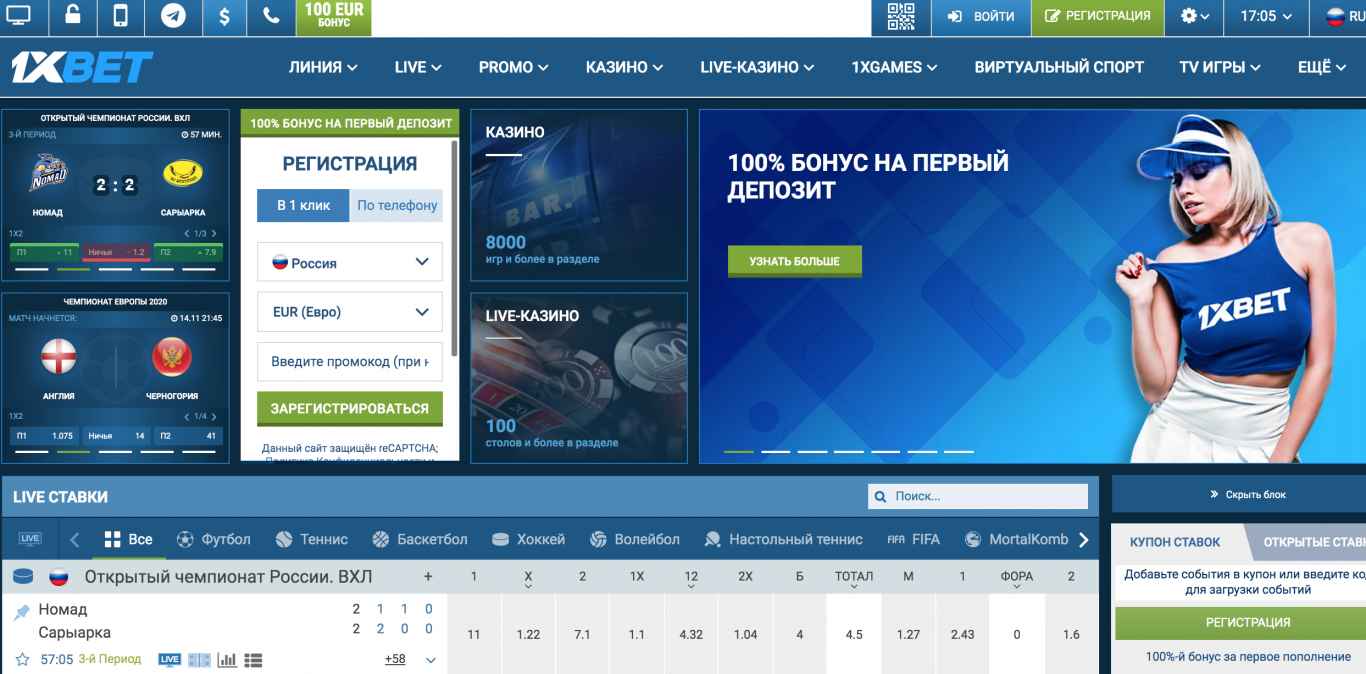Focus the promo code input field
The image size is (1366, 674).
click(350, 361)
